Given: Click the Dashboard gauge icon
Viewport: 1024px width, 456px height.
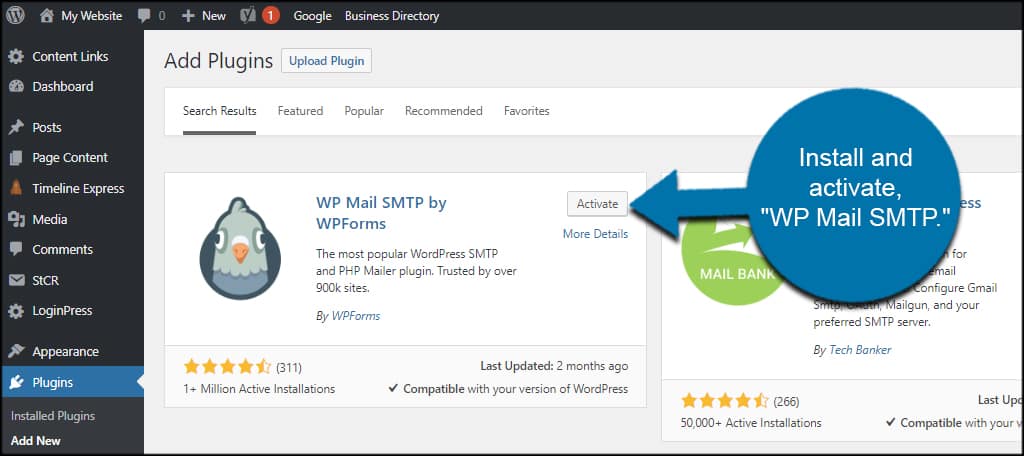Looking at the screenshot, I should (16, 87).
